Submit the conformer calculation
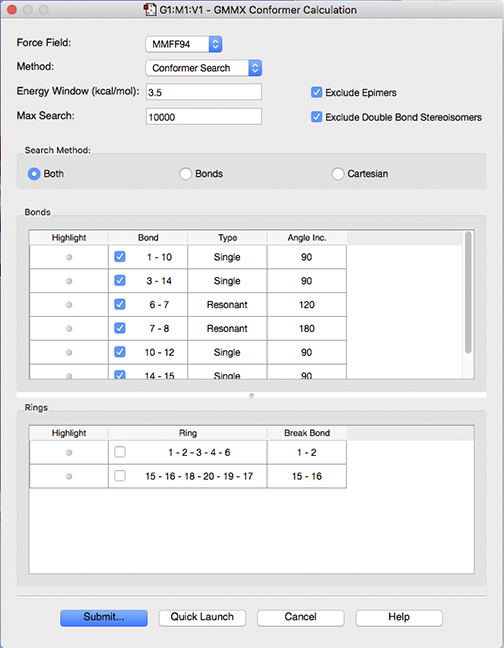Screen dimensions: 504x648 104,617
